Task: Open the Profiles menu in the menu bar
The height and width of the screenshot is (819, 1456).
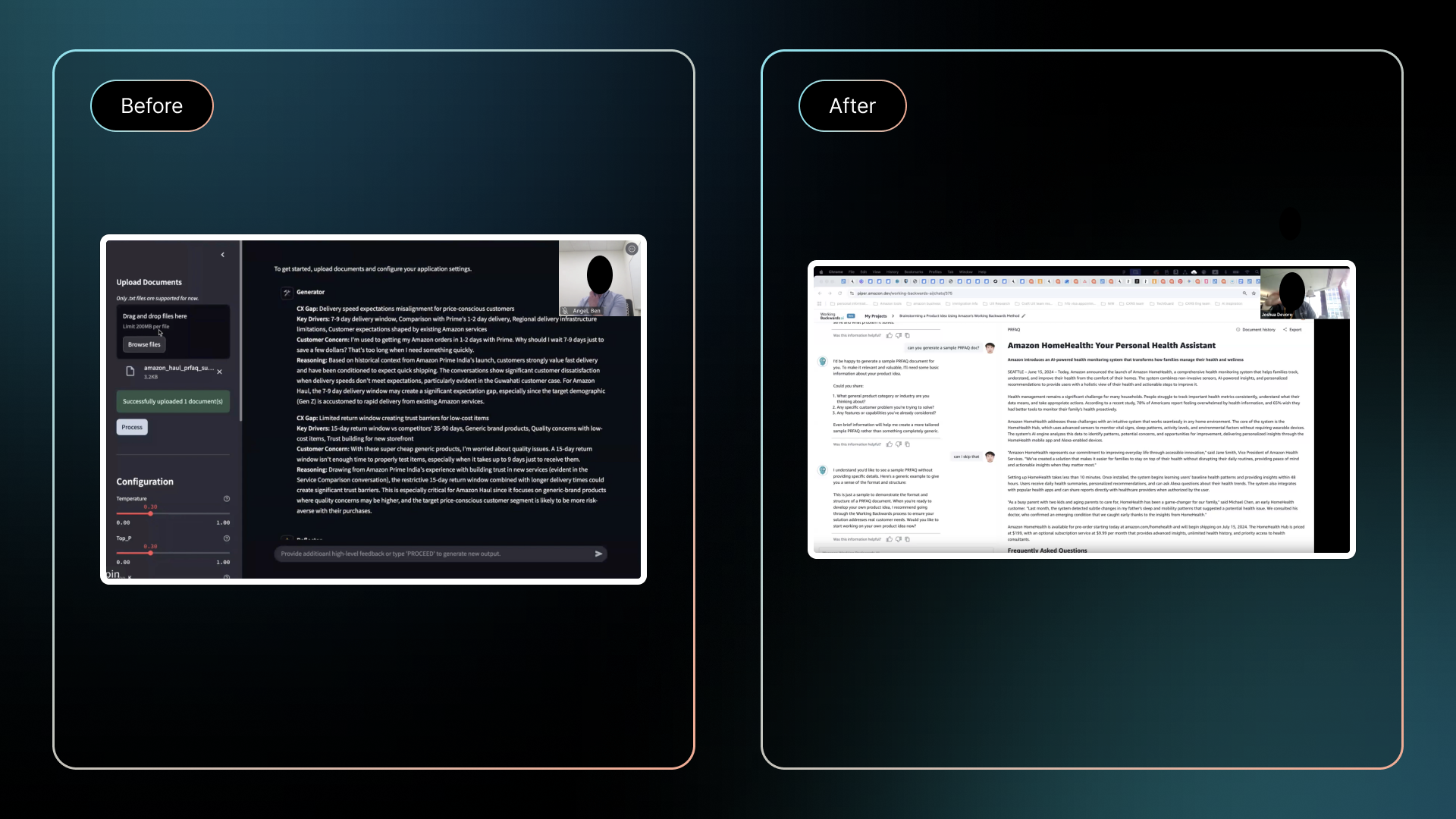Action: click(x=935, y=271)
